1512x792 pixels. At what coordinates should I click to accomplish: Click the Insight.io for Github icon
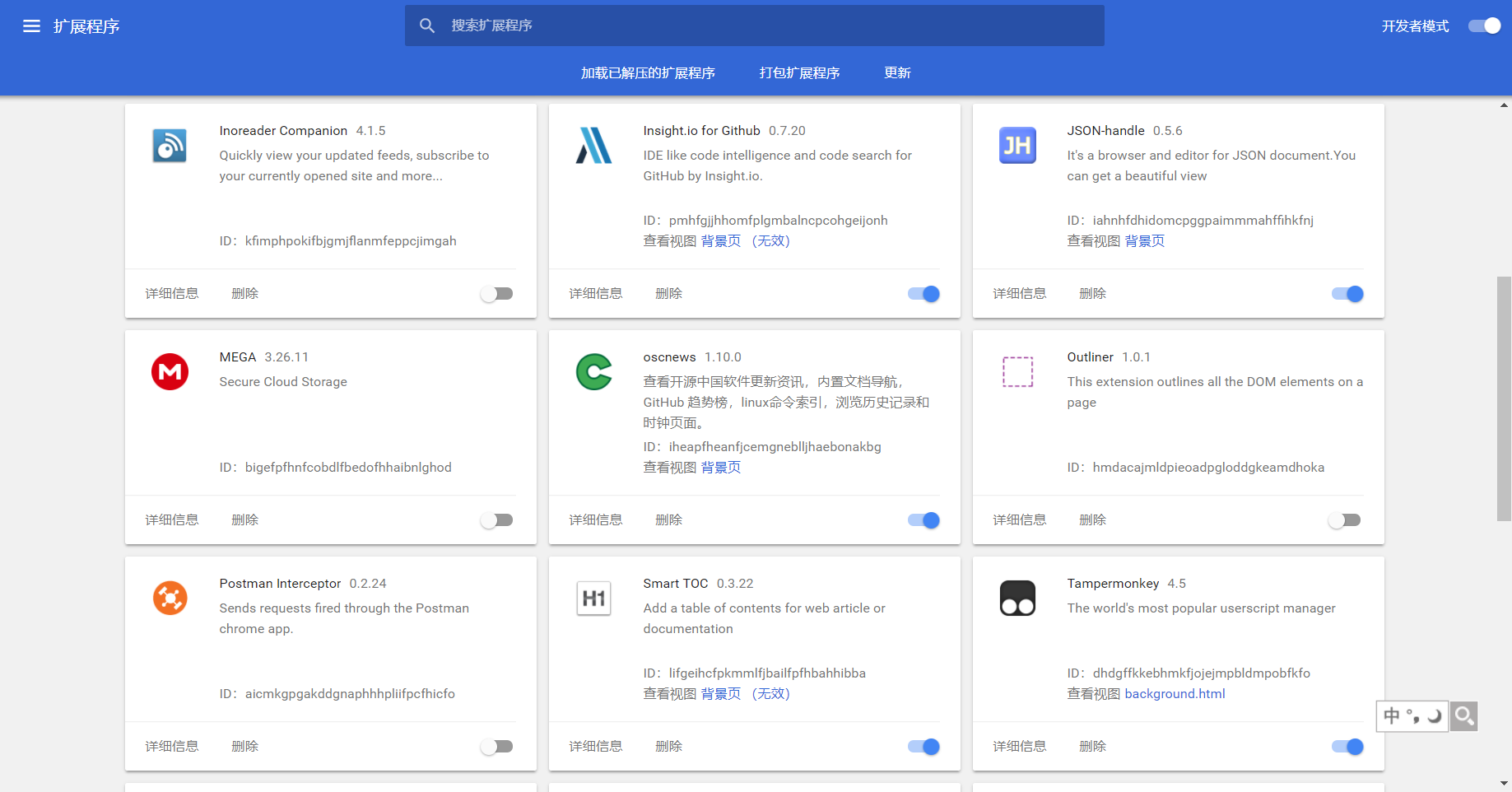click(593, 146)
